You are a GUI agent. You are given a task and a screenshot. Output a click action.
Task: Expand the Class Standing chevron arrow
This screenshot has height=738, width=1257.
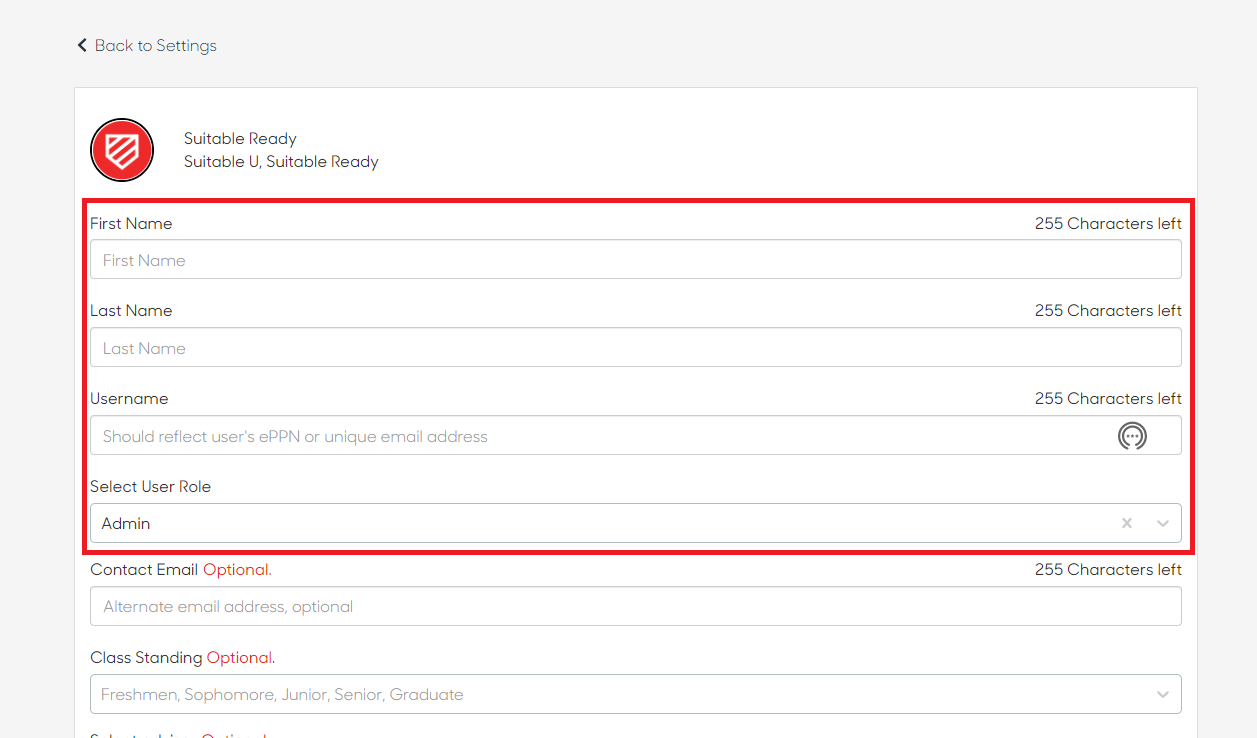(x=1163, y=694)
